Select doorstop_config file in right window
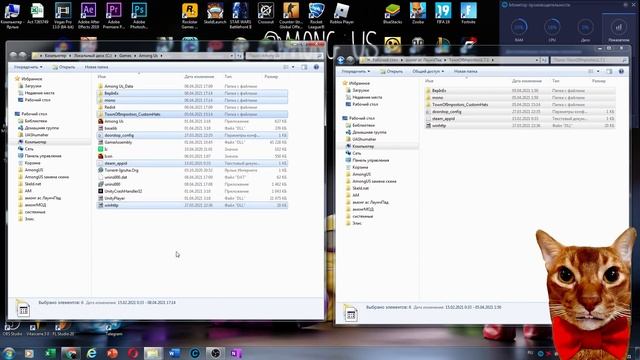The image size is (640, 360). coord(520,111)
